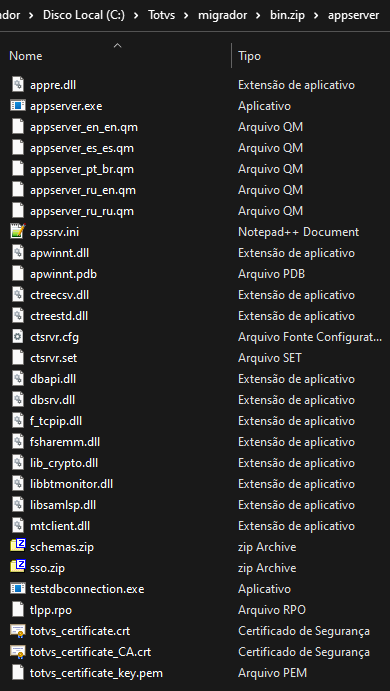Select file name appserver_ru_ru.qm
The image size is (390, 691).
(82, 211)
